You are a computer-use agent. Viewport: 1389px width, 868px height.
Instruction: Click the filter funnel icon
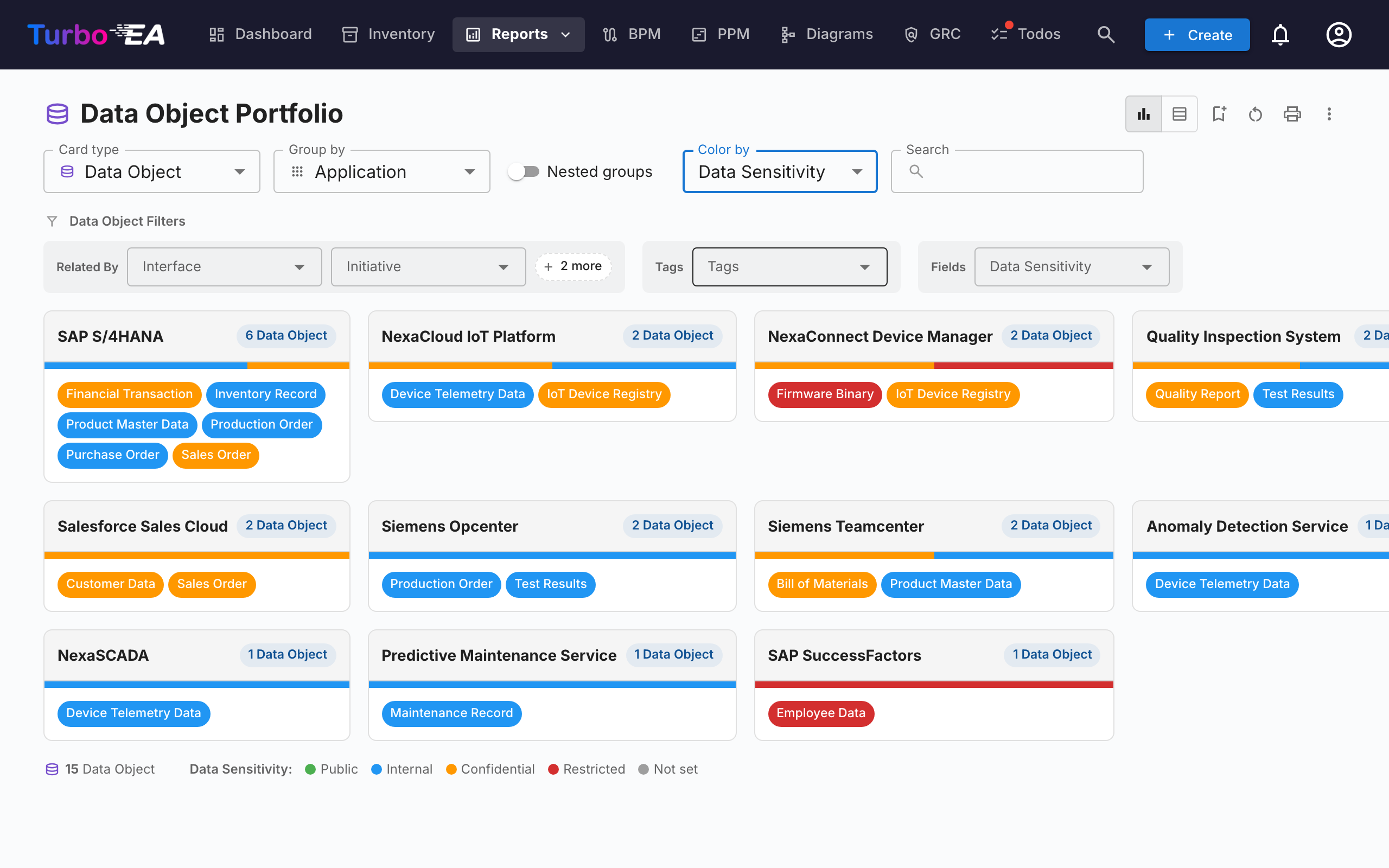tap(52, 221)
